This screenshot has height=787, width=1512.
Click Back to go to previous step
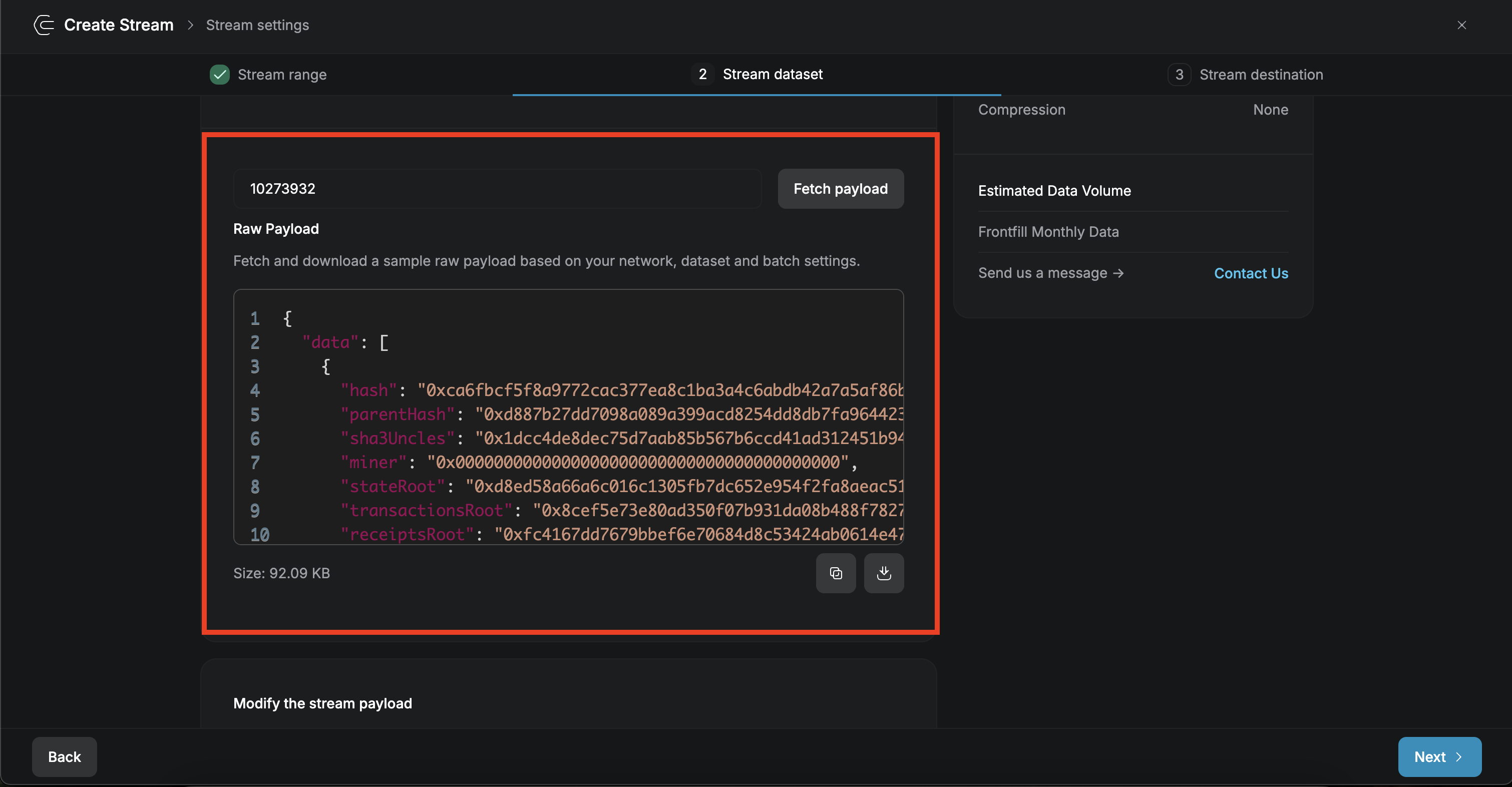(x=64, y=756)
